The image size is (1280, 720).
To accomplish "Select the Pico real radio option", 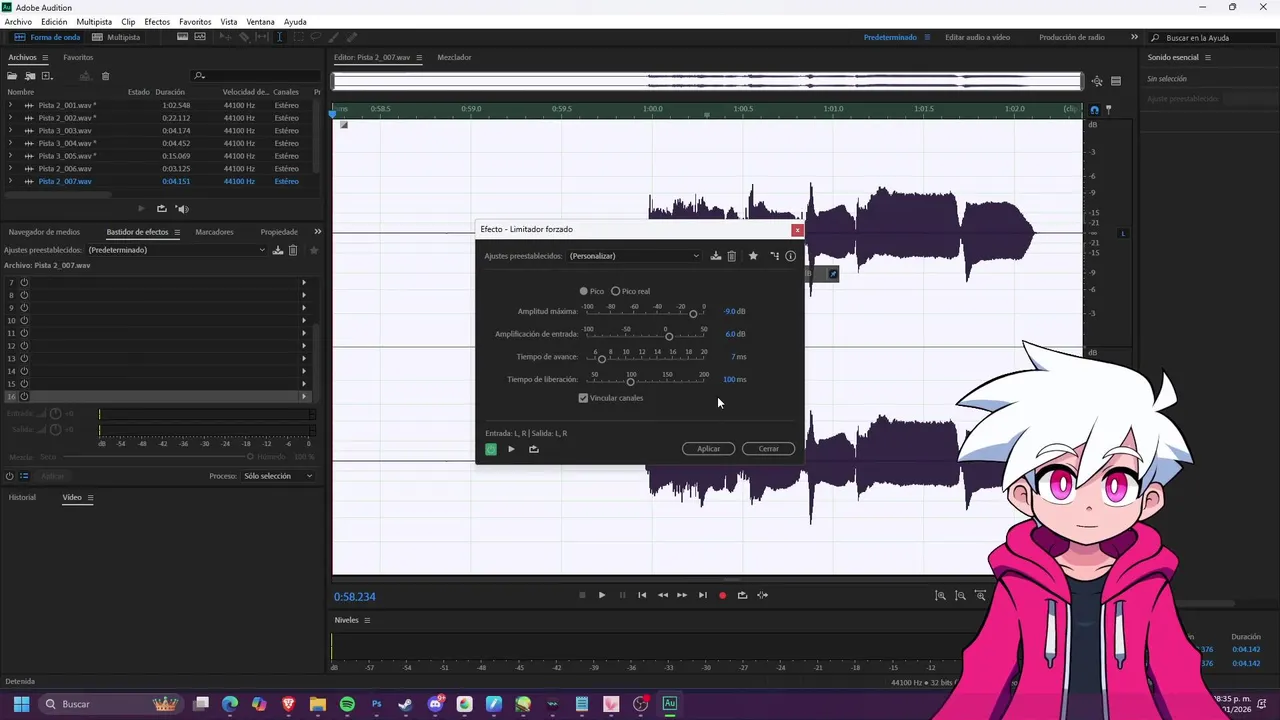I will (x=630, y=291).
